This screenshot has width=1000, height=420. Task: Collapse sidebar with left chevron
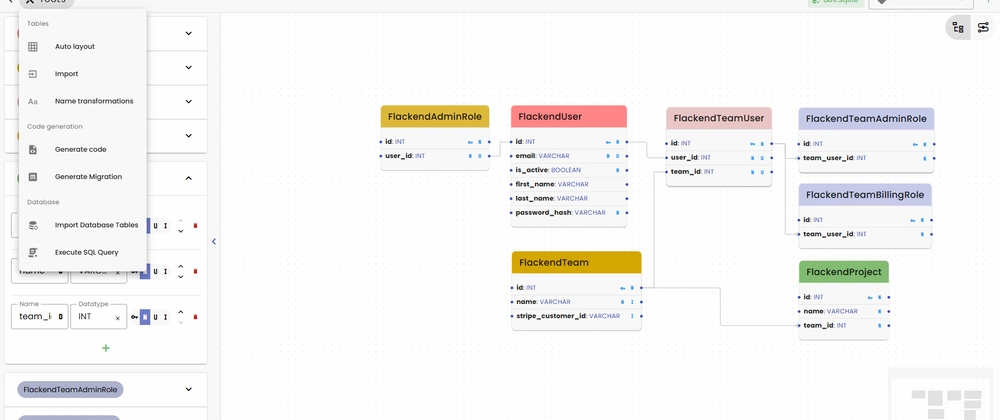pyautogui.click(x=214, y=242)
